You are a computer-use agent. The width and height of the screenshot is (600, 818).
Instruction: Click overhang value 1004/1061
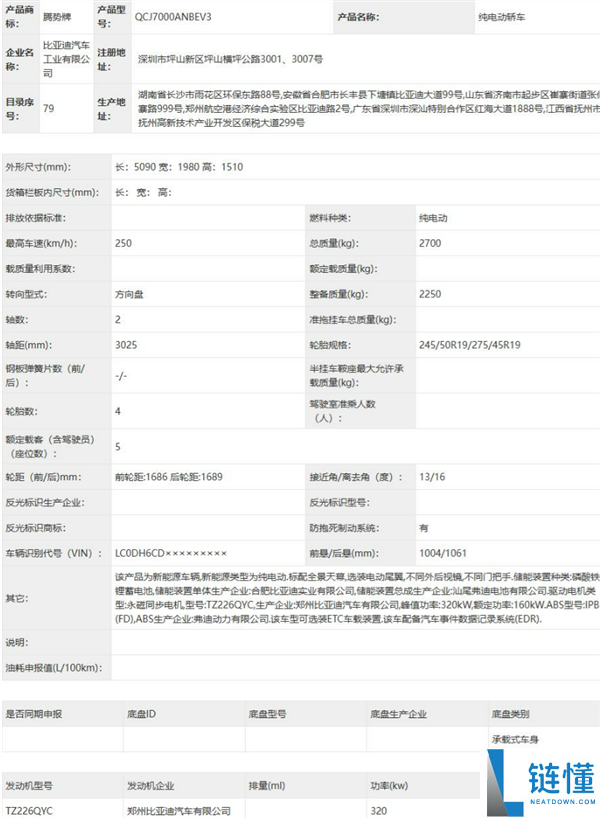[443, 553]
